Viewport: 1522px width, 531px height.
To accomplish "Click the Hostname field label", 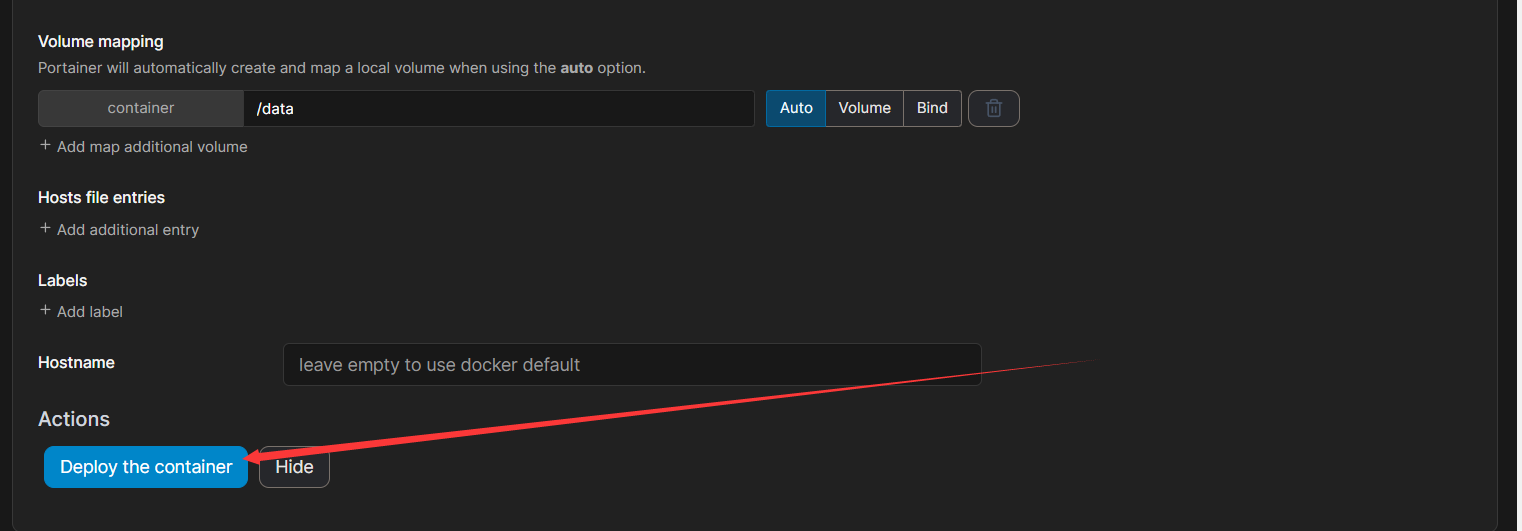I will pos(76,363).
